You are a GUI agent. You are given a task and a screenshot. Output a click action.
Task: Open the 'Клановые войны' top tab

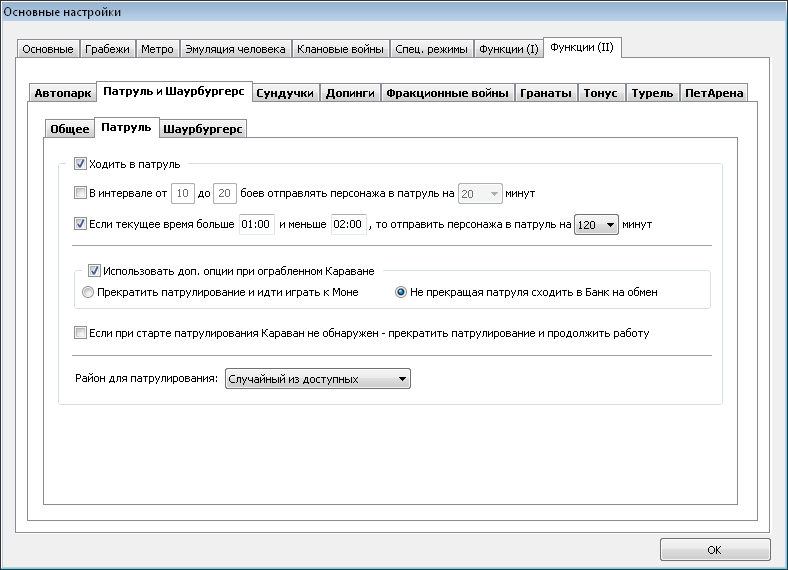click(x=340, y=49)
